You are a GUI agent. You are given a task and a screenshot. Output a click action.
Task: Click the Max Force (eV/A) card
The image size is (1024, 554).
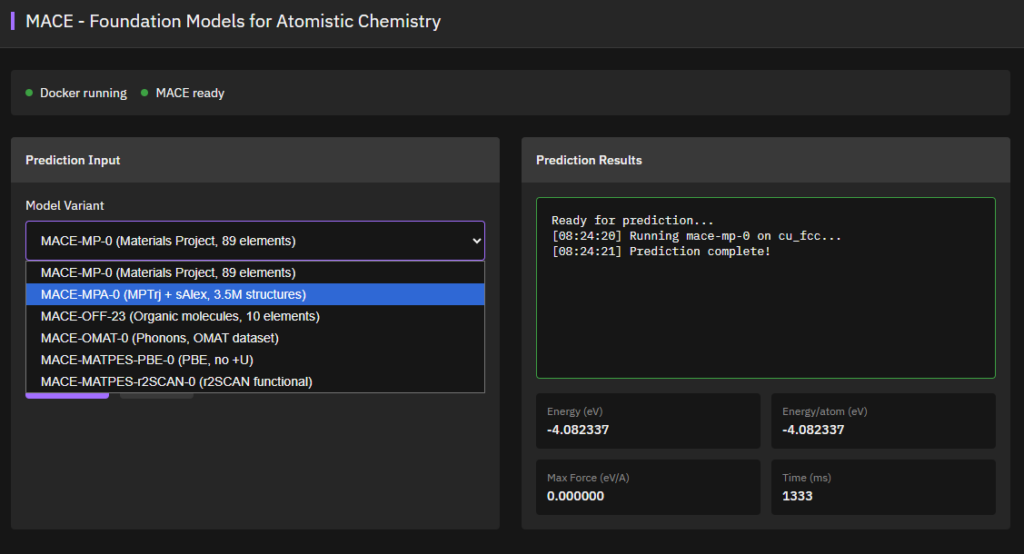coord(648,487)
